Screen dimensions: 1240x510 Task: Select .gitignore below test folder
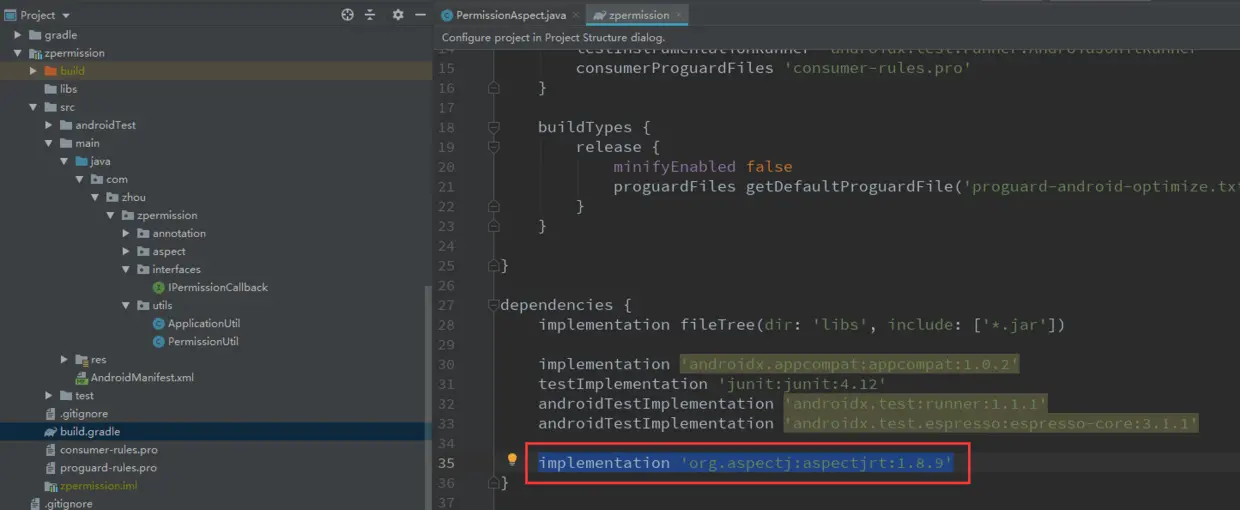(84, 413)
